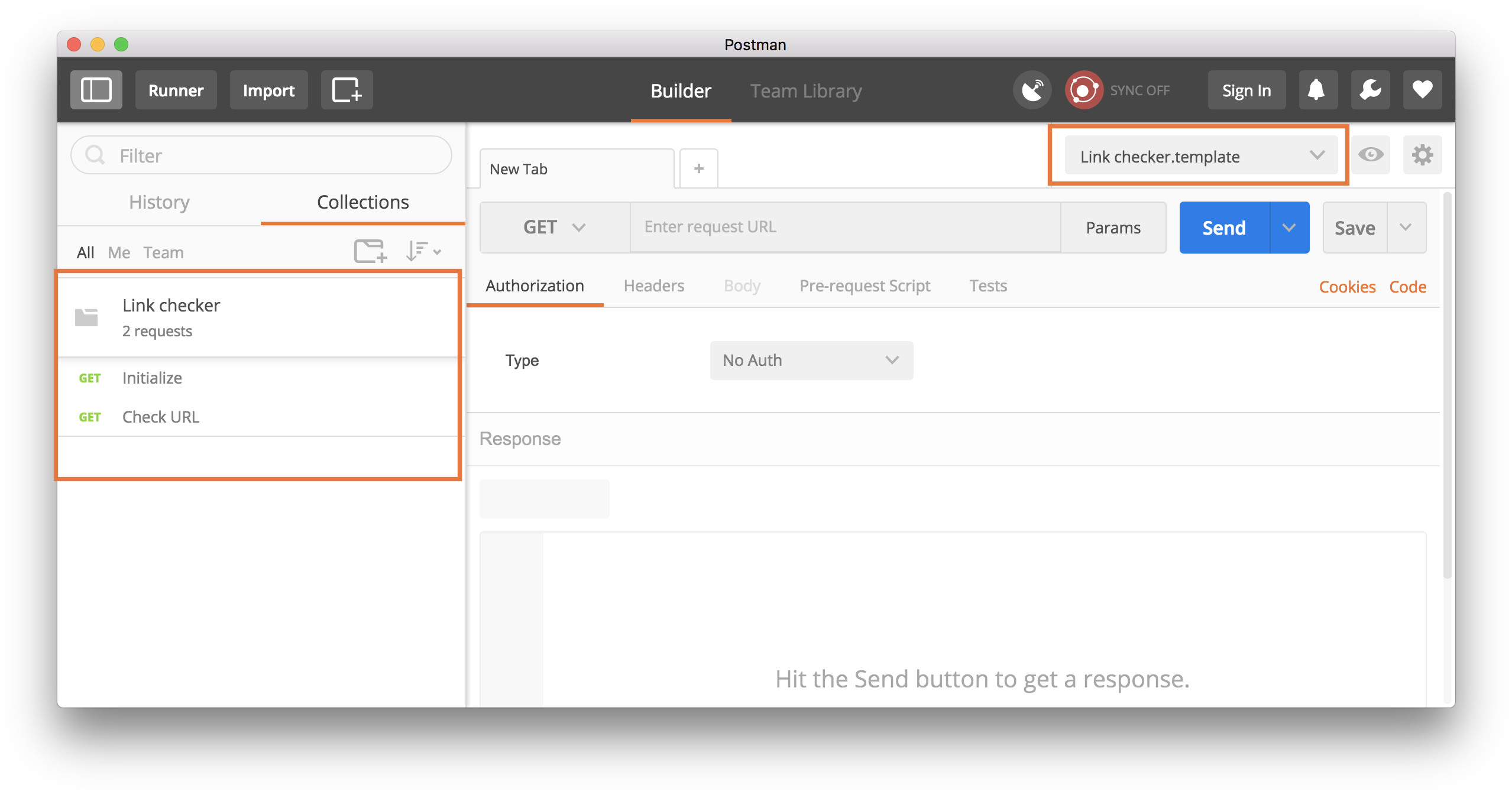Viewport: 1512px width, 795px height.
Task: Click the blue Send button
Action: (x=1224, y=228)
